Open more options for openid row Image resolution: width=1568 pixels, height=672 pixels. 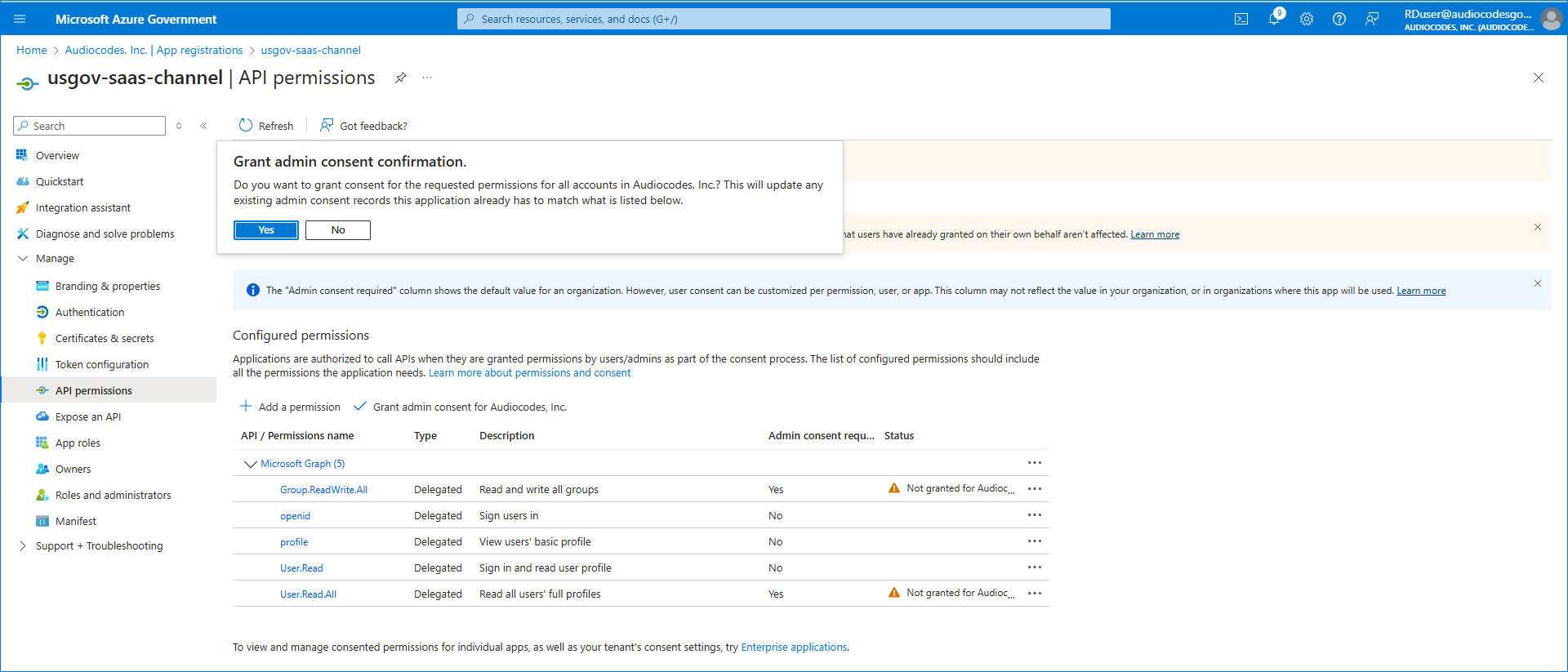click(1035, 515)
